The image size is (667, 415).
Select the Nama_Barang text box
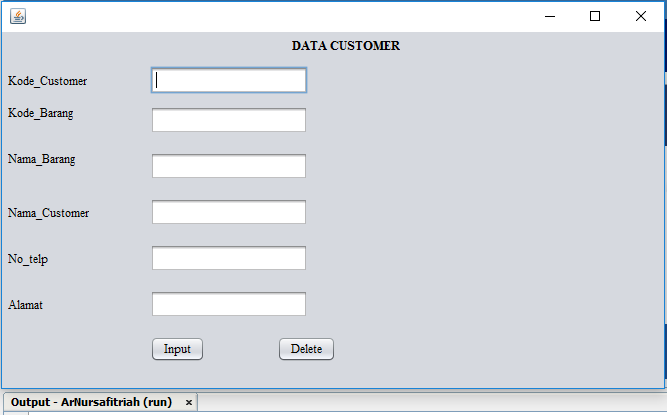click(x=229, y=166)
